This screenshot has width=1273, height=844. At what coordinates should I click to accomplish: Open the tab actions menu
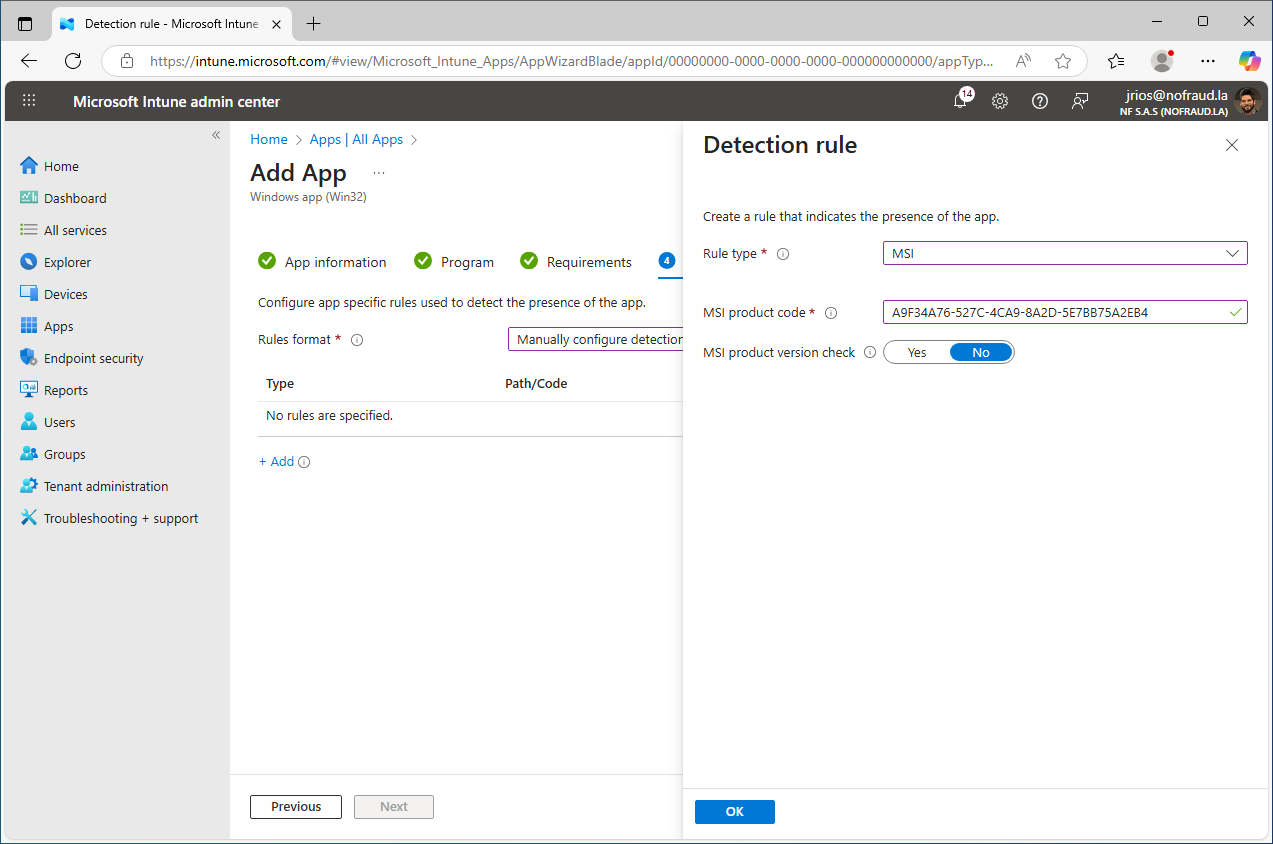25,23
